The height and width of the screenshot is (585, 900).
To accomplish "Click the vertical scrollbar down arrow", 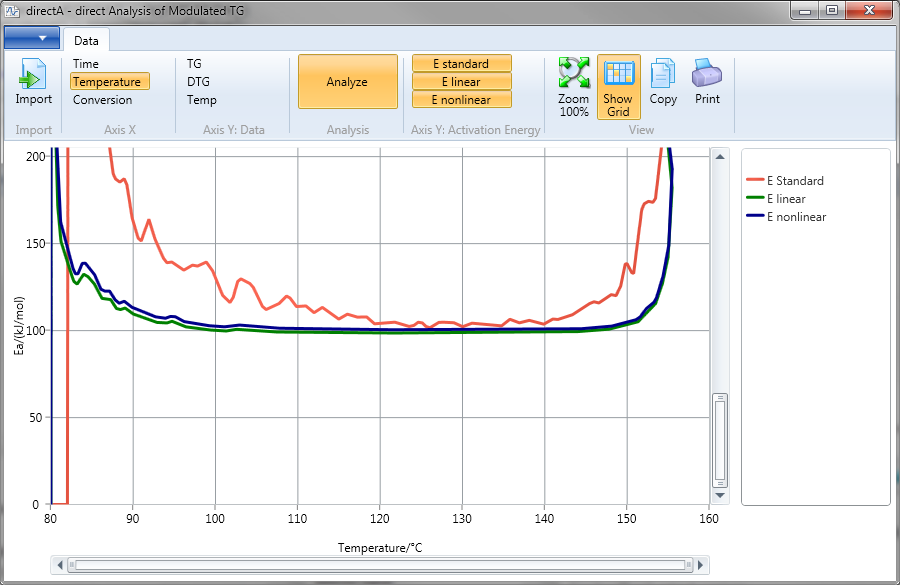I will [x=720, y=495].
